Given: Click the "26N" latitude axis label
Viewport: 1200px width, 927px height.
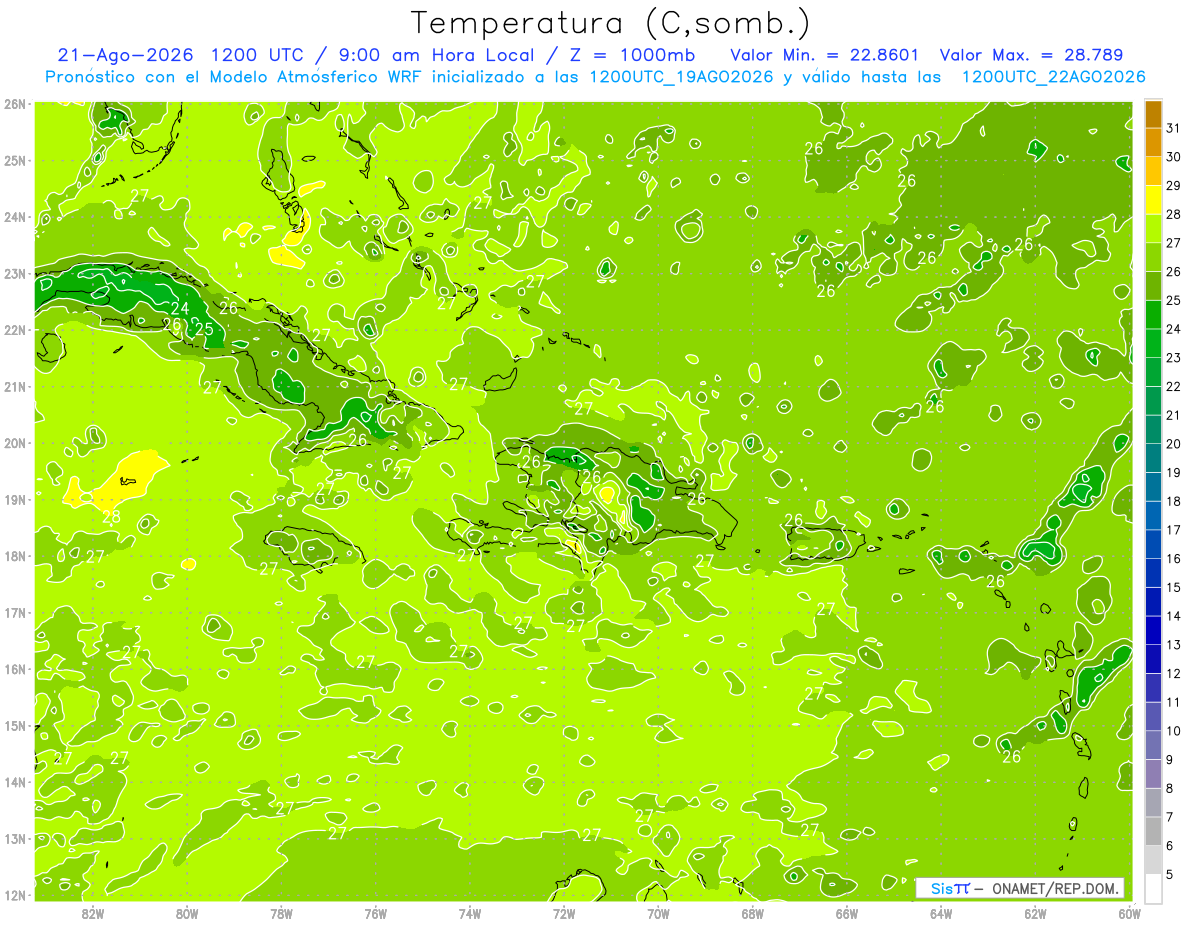Looking at the screenshot, I should tap(15, 104).
